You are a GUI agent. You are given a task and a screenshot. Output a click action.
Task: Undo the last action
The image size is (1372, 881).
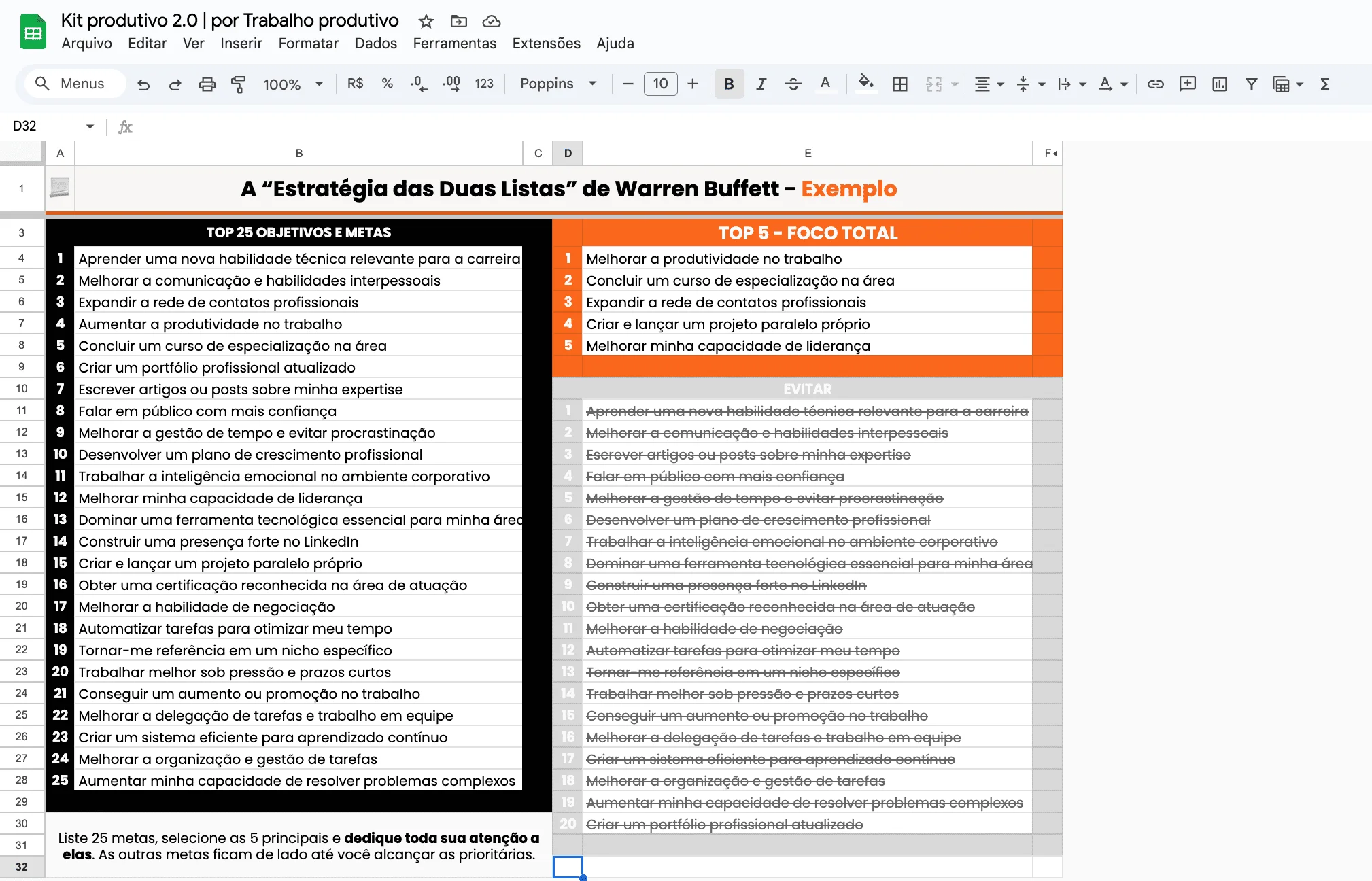tap(143, 84)
